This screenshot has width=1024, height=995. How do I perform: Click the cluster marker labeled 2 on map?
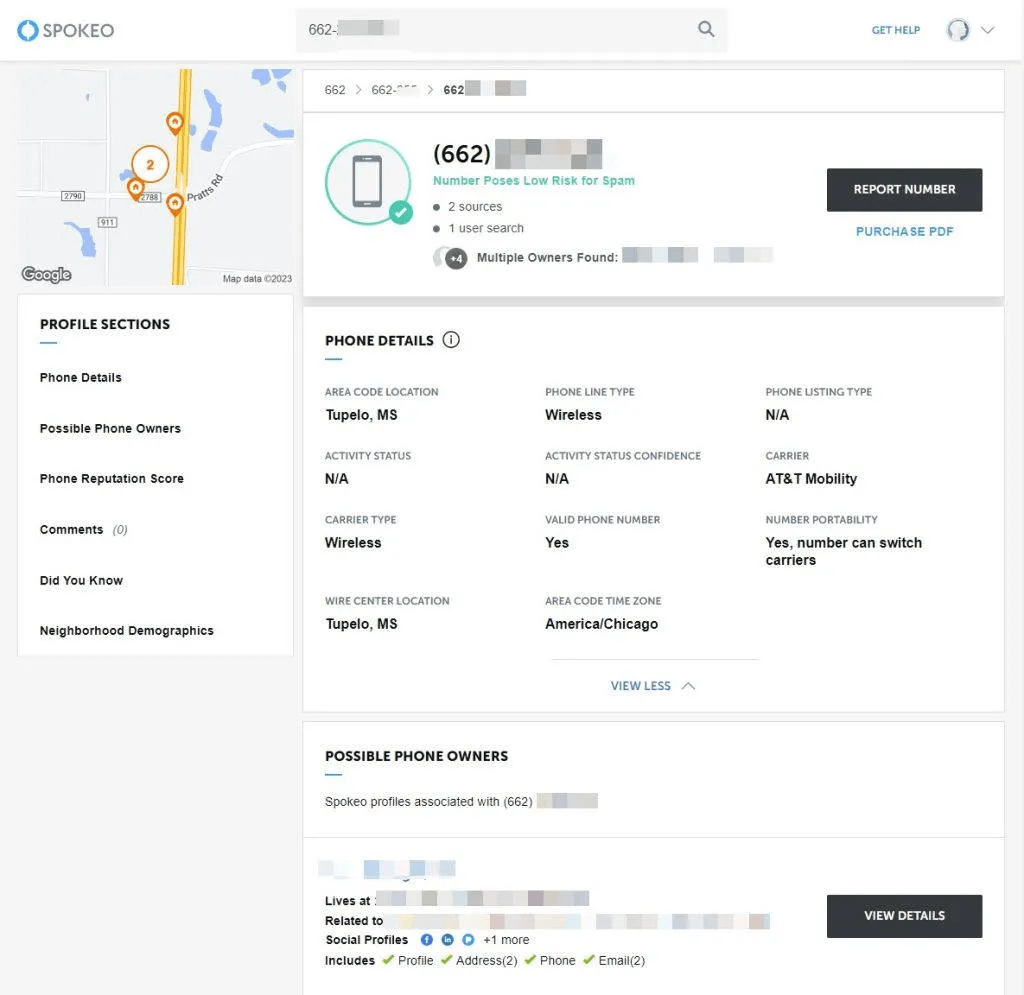150,164
